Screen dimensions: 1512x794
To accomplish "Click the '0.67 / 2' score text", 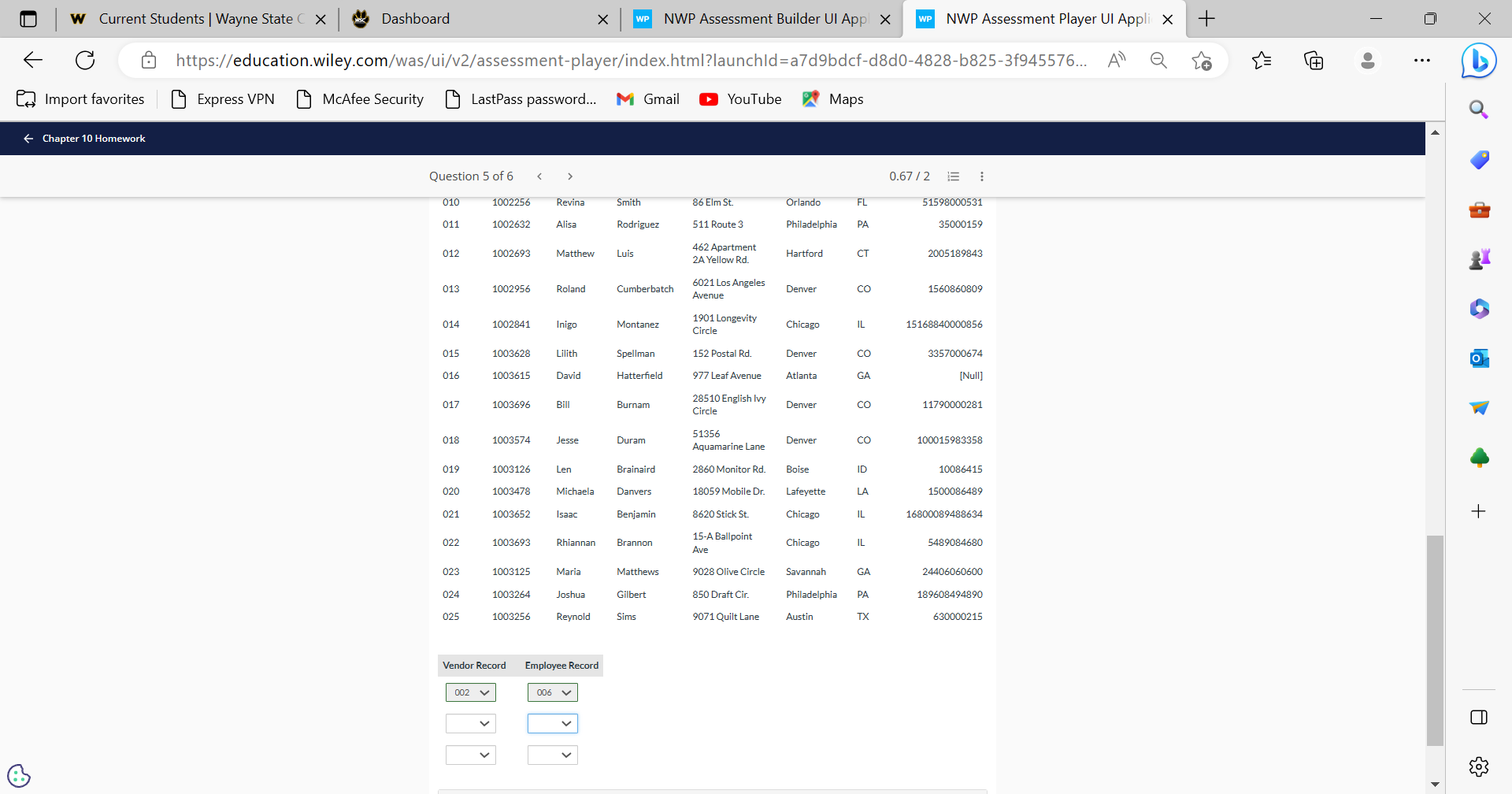I will (x=910, y=176).
